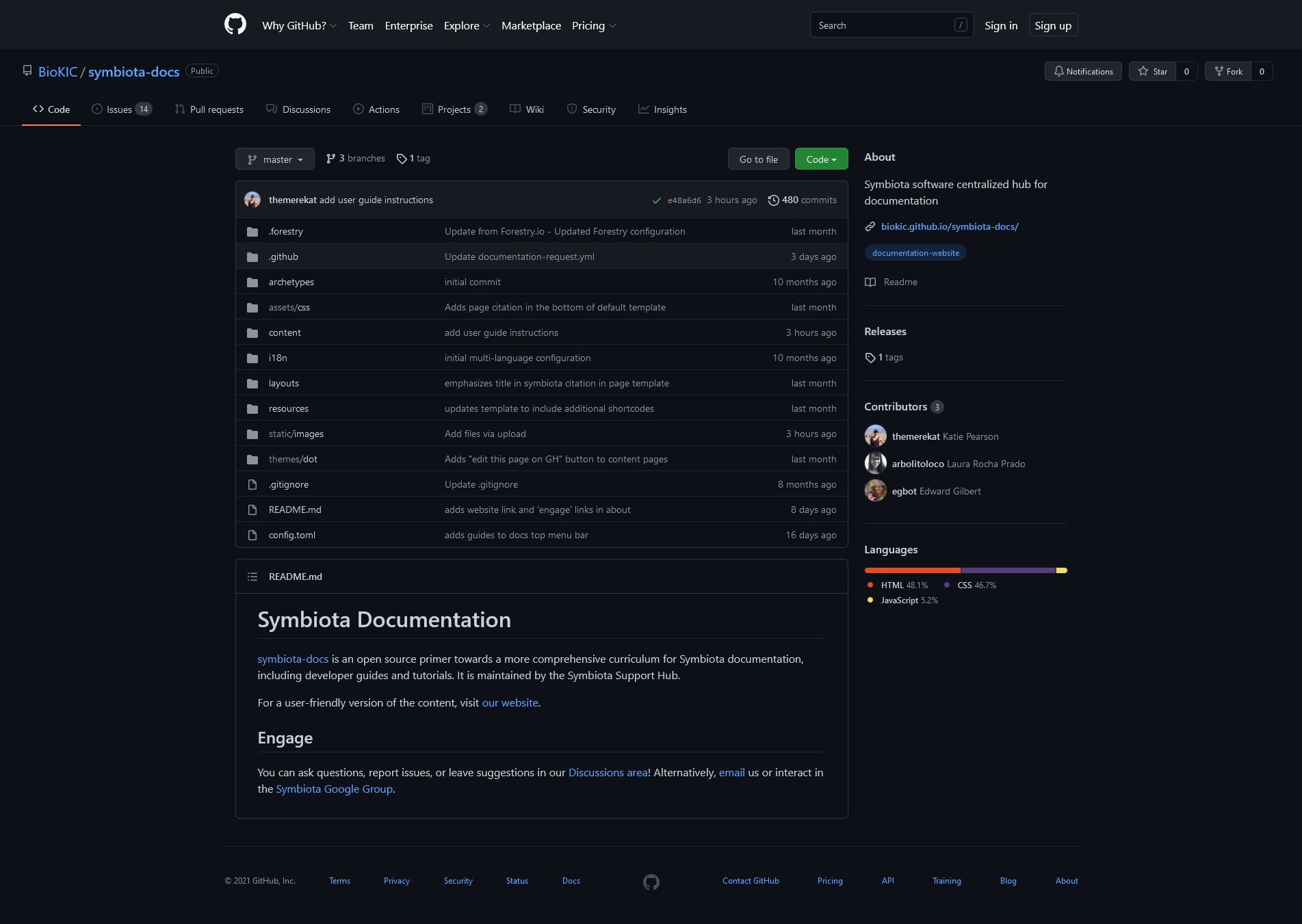
Task: Click the link icon beside the website URL
Action: click(870, 226)
